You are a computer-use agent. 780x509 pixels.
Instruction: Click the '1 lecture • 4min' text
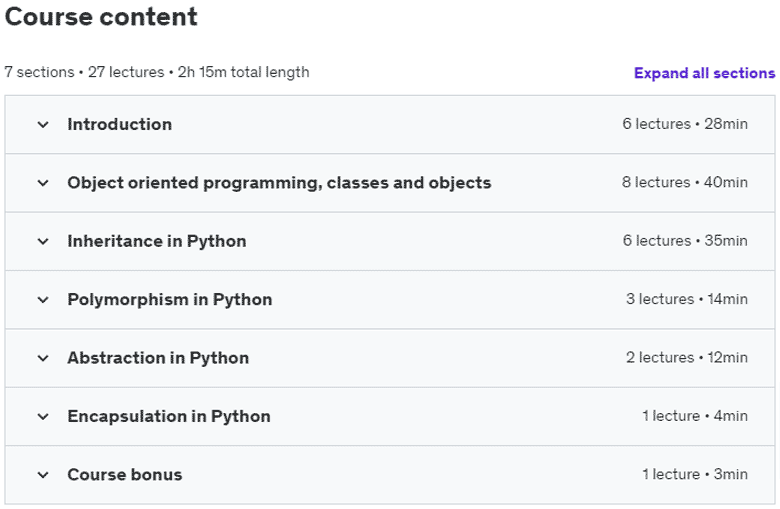[x=694, y=416]
